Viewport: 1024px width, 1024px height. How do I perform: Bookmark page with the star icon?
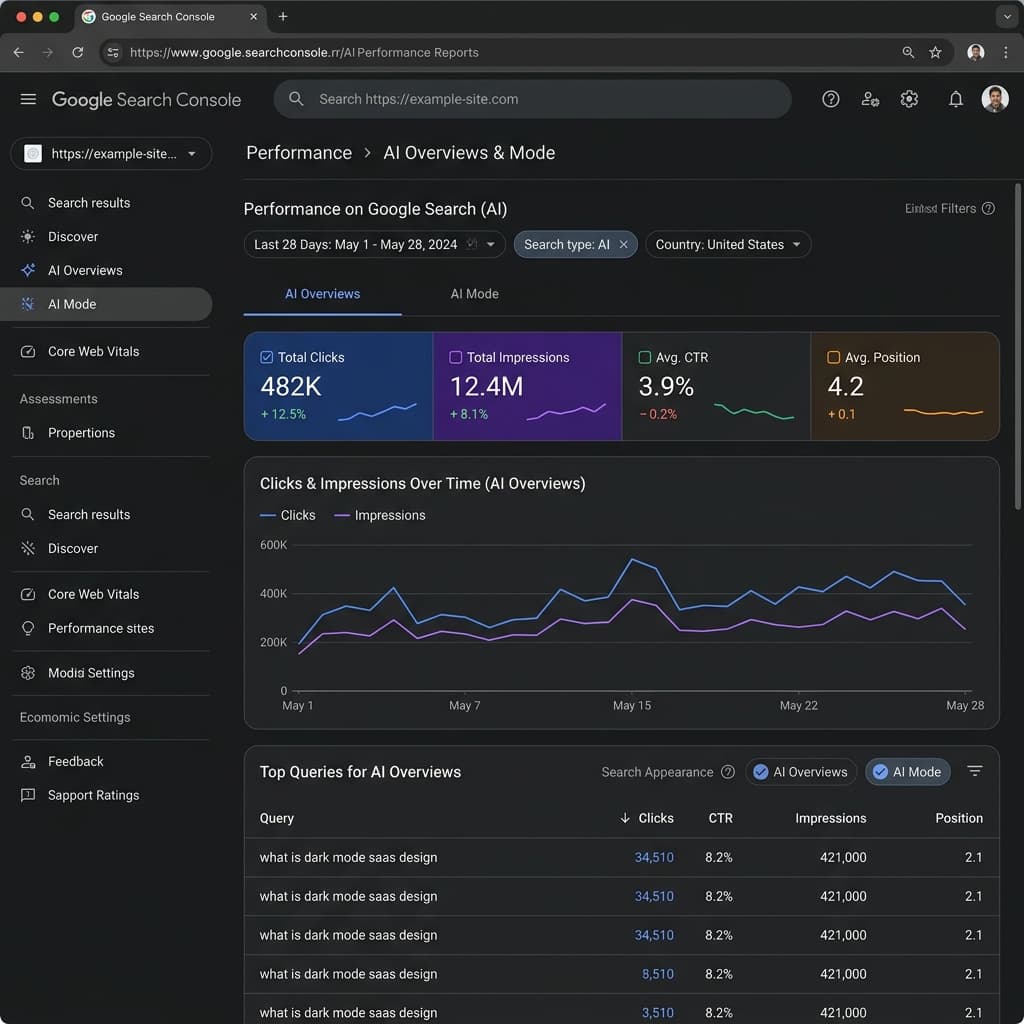click(x=935, y=52)
